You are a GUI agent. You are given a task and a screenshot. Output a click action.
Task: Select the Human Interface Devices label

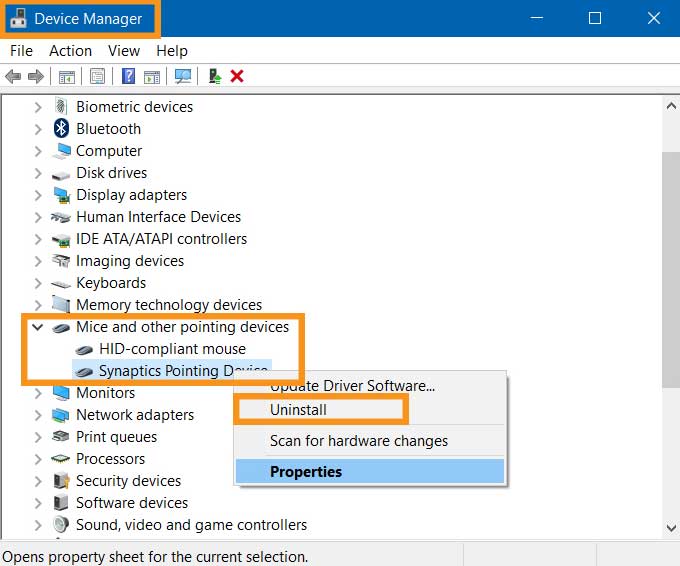158,217
